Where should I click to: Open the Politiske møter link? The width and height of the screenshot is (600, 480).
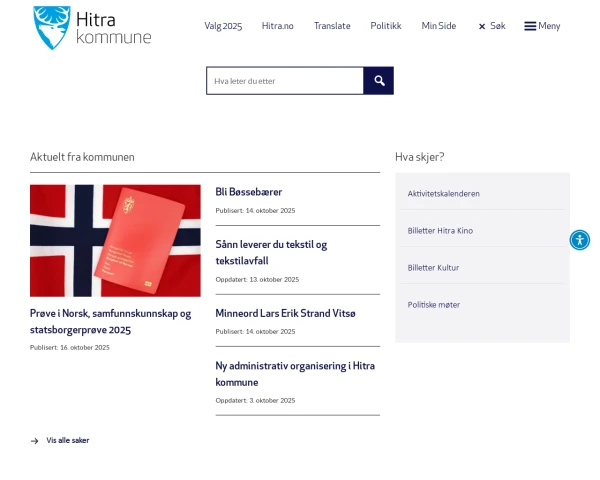434,305
